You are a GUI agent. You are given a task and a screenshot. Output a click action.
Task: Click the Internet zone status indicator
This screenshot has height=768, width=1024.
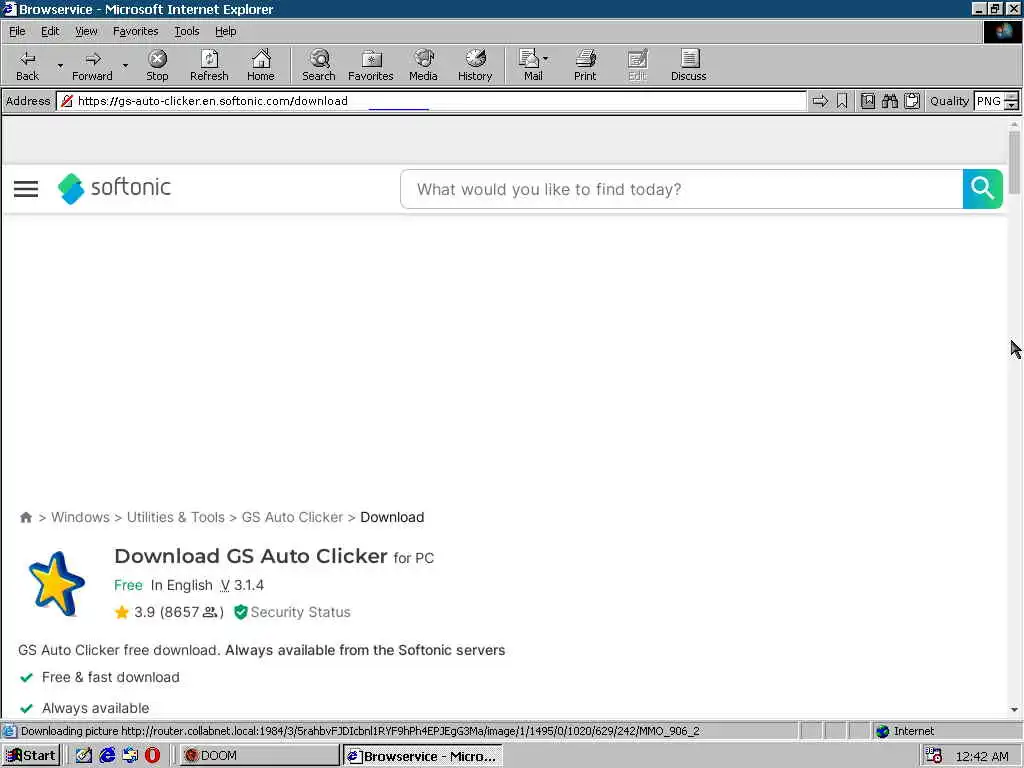tap(904, 731)
